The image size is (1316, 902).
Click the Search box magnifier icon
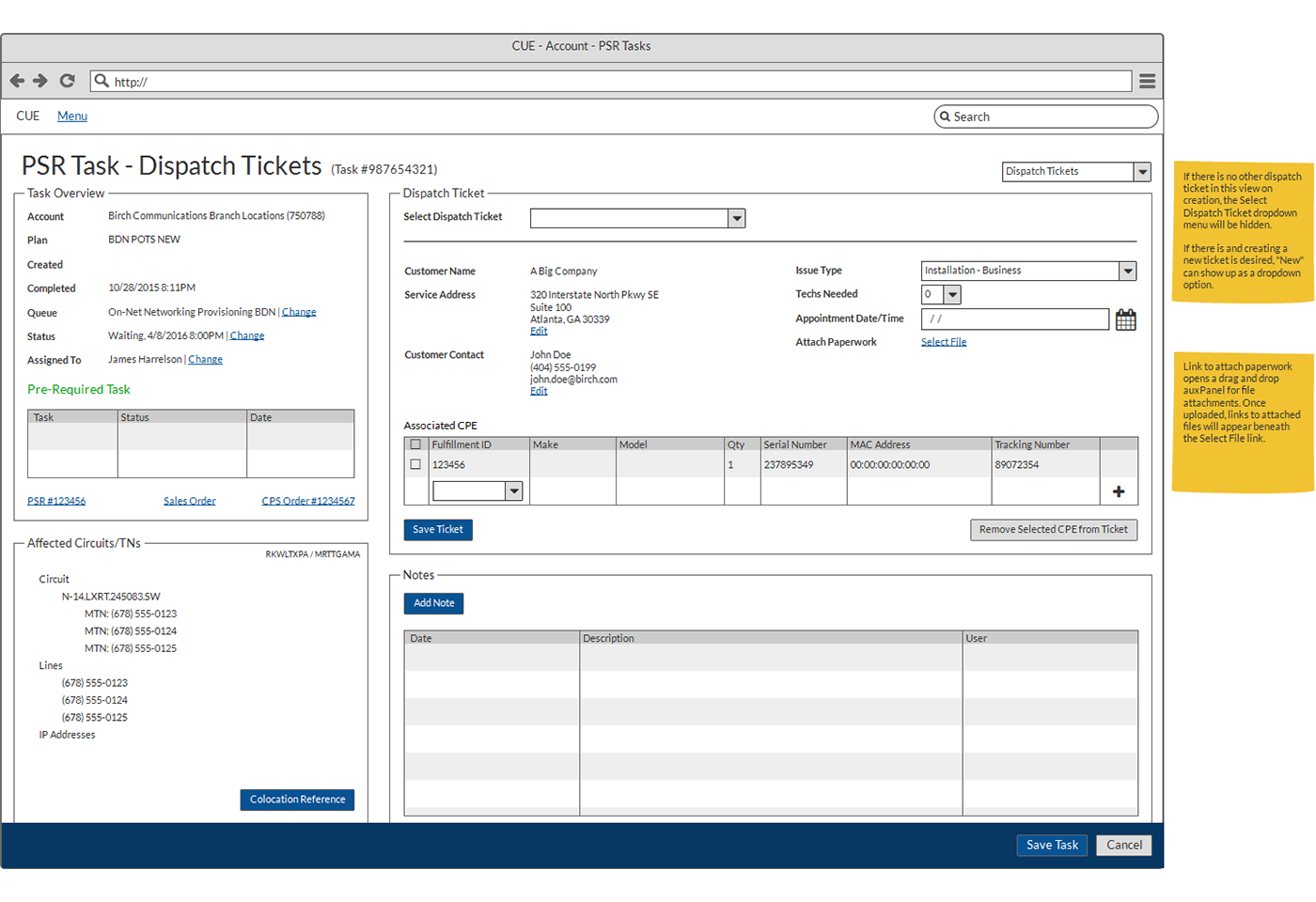point(945,117)
